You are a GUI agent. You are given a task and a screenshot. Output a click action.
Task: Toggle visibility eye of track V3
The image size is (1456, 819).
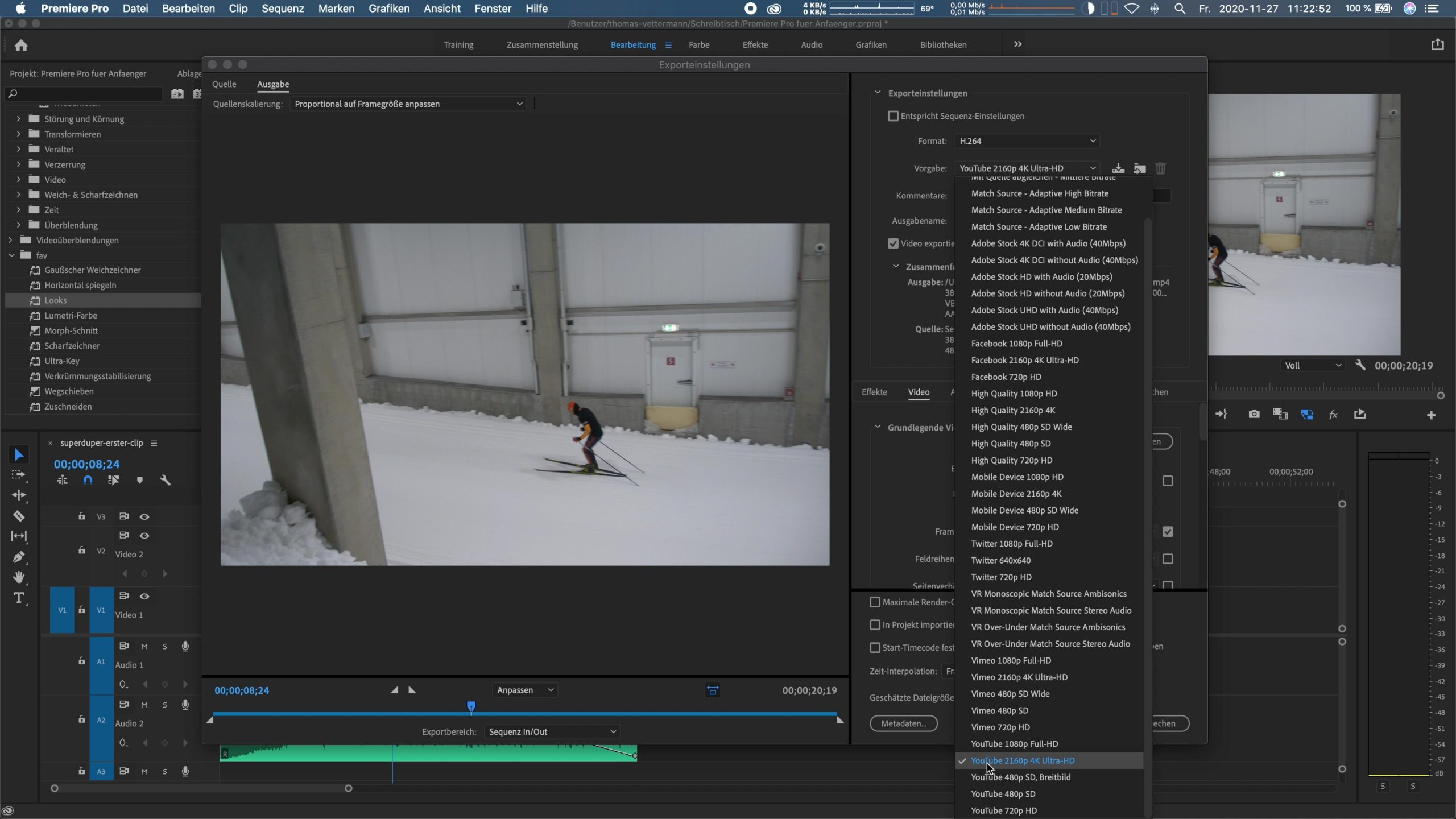point(144,516)
